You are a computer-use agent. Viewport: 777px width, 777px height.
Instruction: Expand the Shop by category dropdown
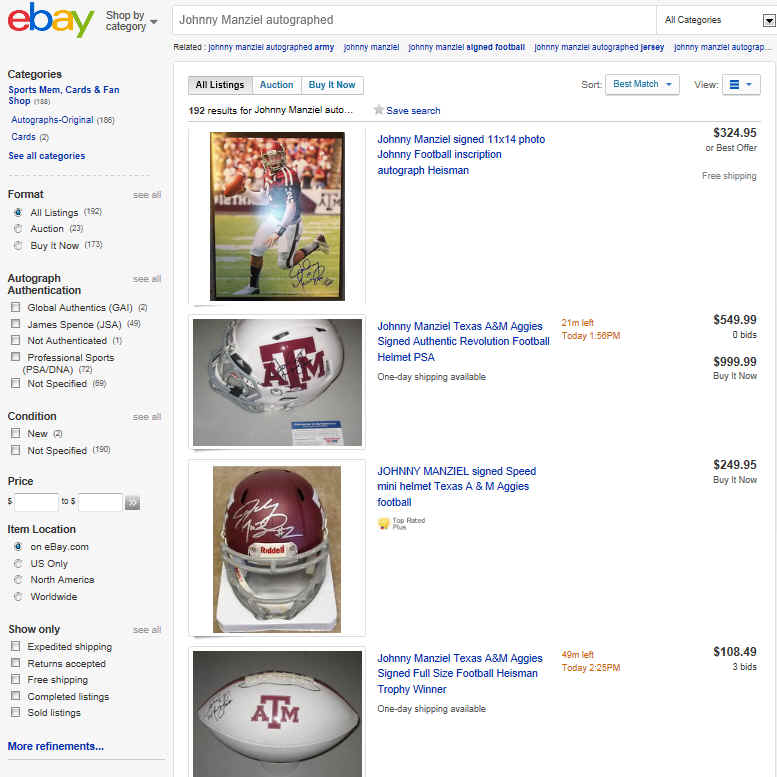(x=131, y=21)
